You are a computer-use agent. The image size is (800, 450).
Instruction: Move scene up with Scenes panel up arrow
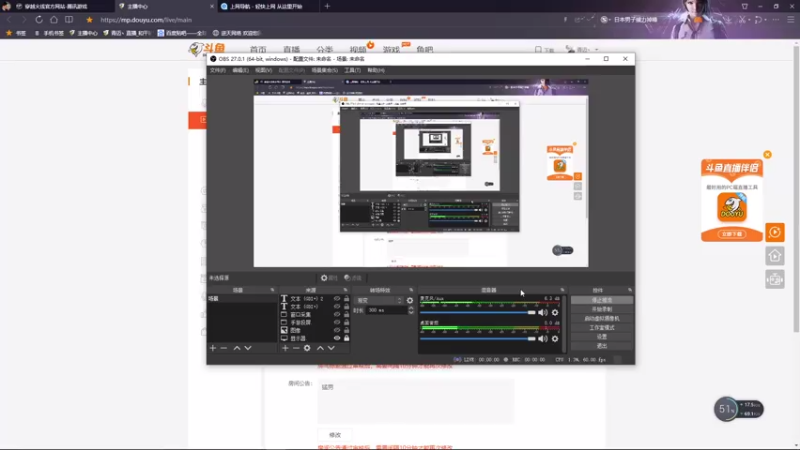point(237,348)
